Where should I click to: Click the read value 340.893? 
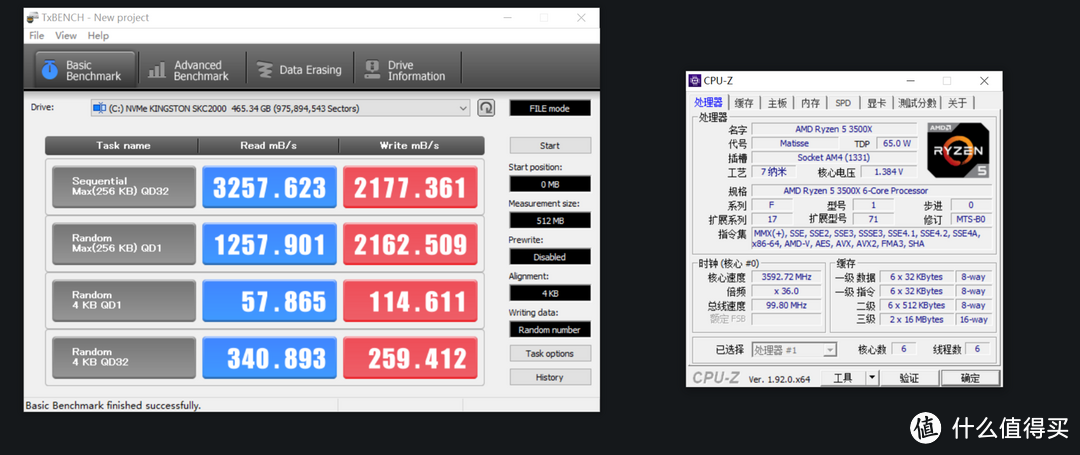pyautogui.click(x=269, y=357)
